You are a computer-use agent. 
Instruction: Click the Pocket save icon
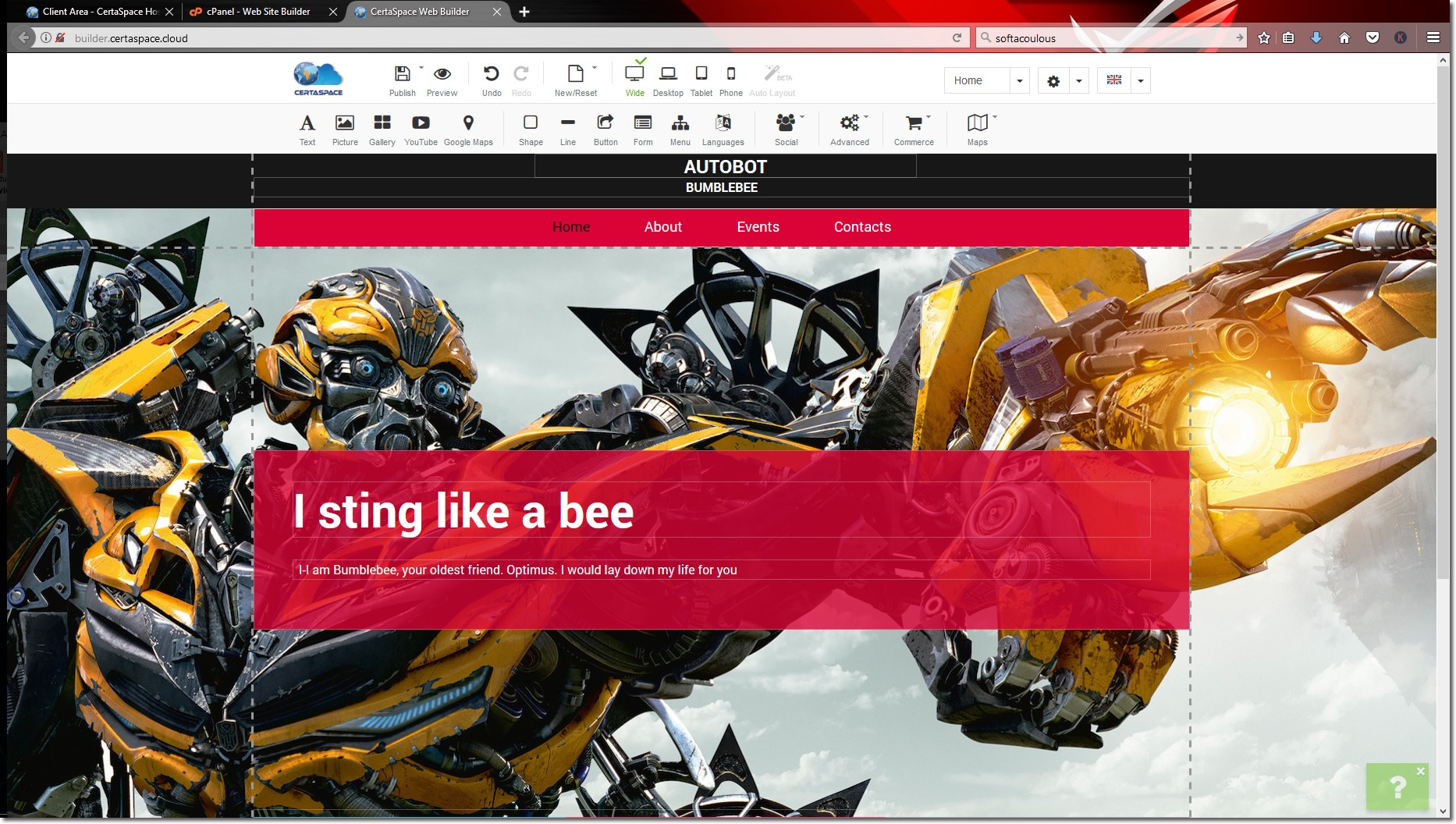(x=1373, y=37)
